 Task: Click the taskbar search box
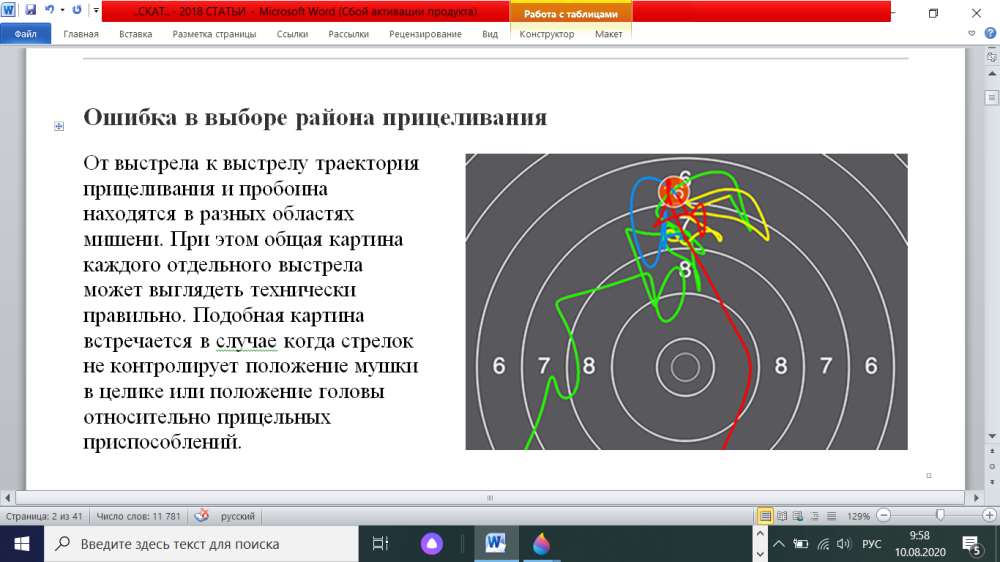pyautogui.click(x=201, y=544)
